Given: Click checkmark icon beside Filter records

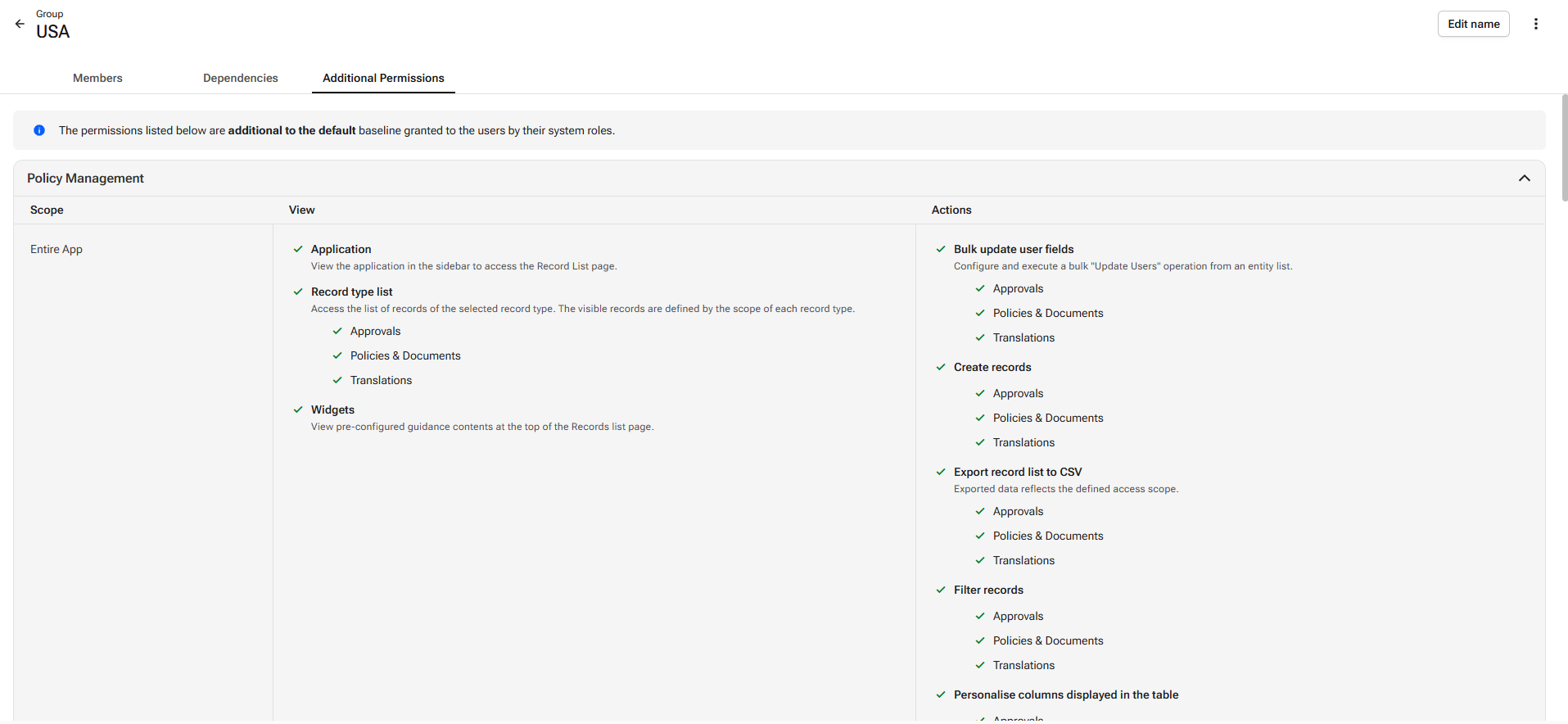Looking at the screenshot, I should pyautogui.click(x=941, y=590).
